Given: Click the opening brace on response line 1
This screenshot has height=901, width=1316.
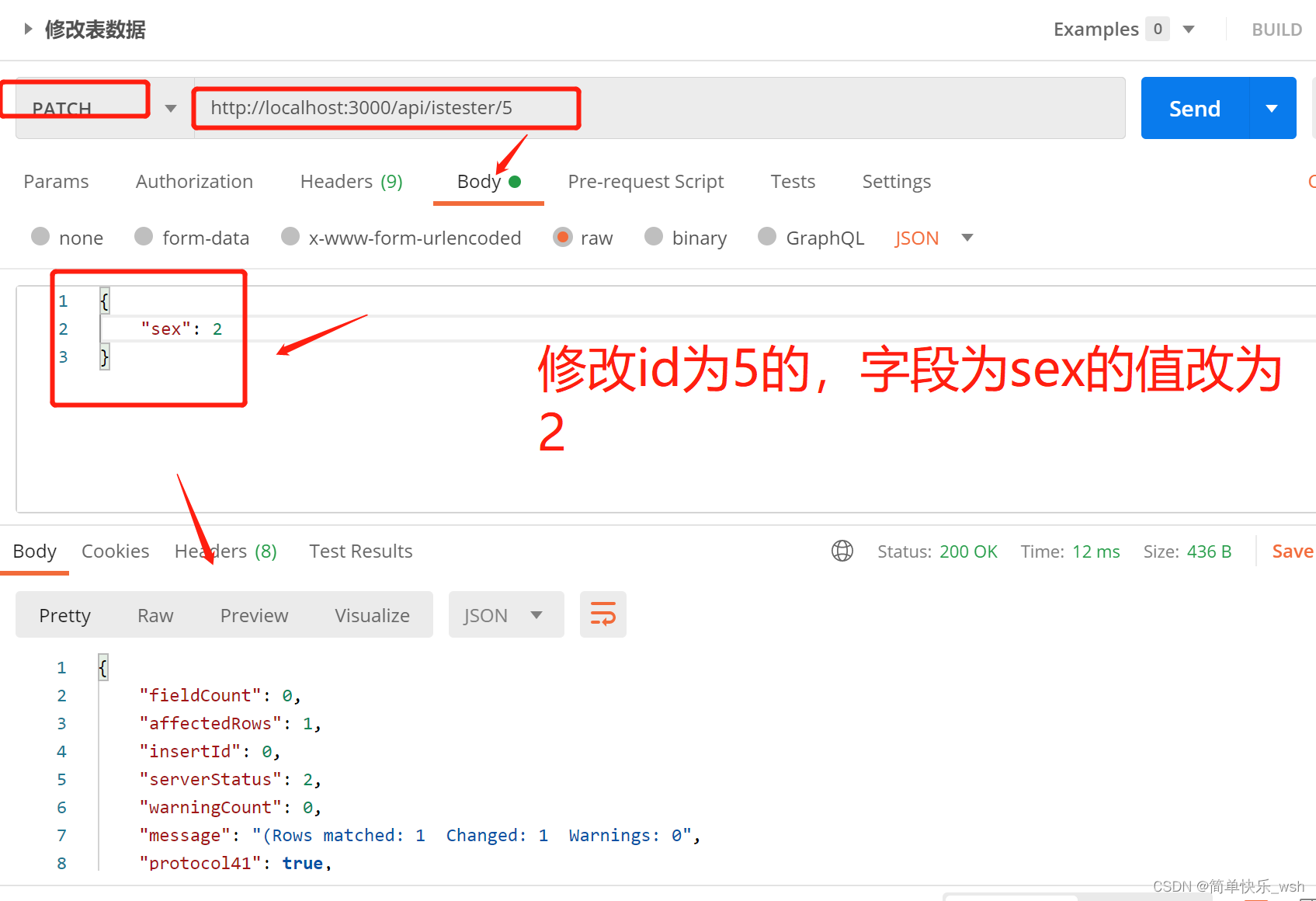Looking at the screenshot, I should pyautogui.click(x=103, y=667).
